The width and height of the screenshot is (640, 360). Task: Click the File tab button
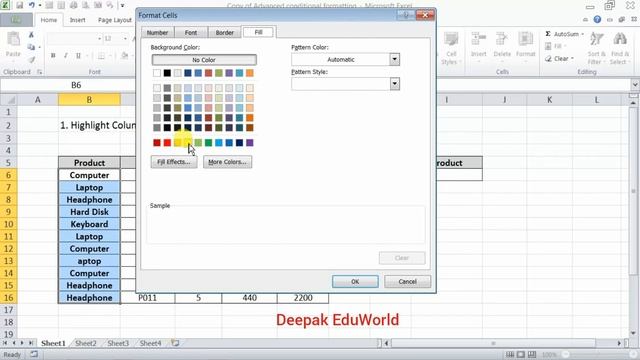tap(16, 20)
